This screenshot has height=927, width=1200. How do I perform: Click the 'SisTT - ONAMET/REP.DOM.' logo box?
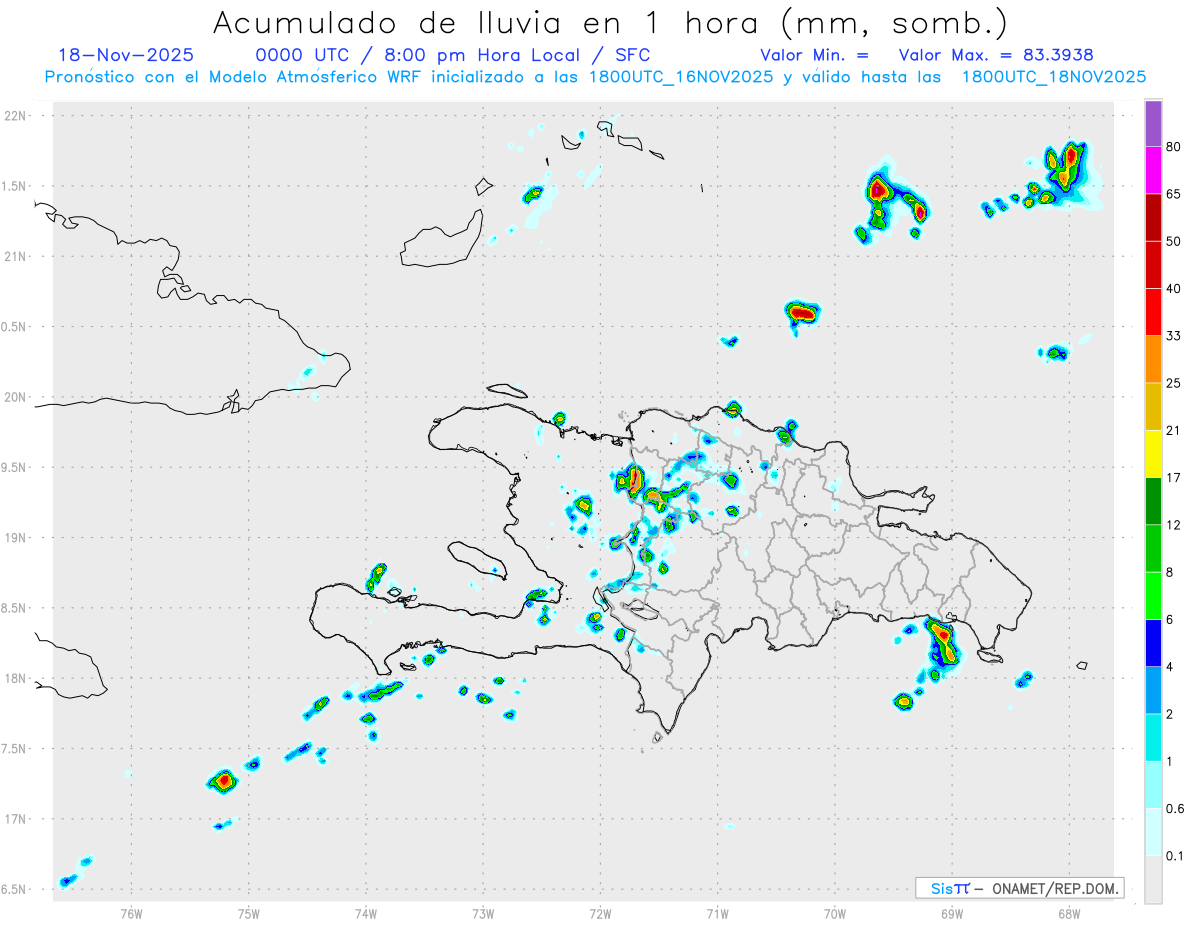[1020, 888]
